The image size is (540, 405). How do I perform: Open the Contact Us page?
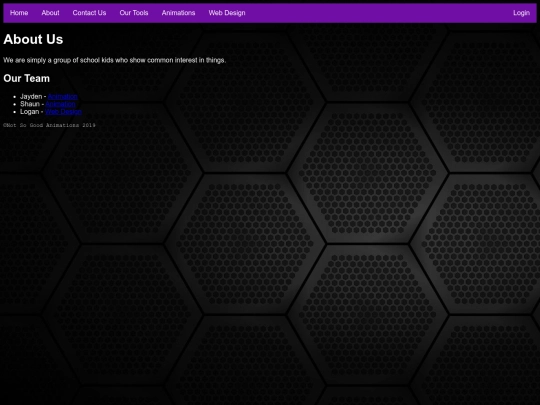[89, 13]
